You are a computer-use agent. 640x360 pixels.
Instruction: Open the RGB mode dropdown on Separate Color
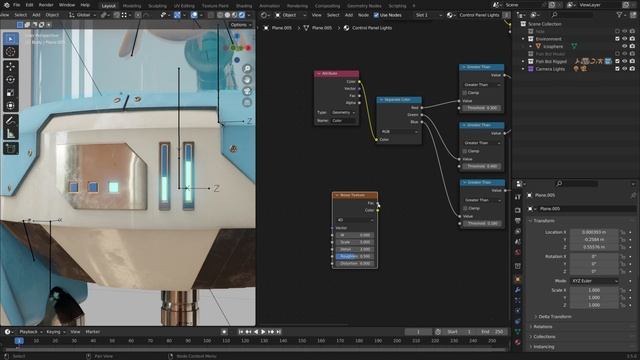coord(400,131)
